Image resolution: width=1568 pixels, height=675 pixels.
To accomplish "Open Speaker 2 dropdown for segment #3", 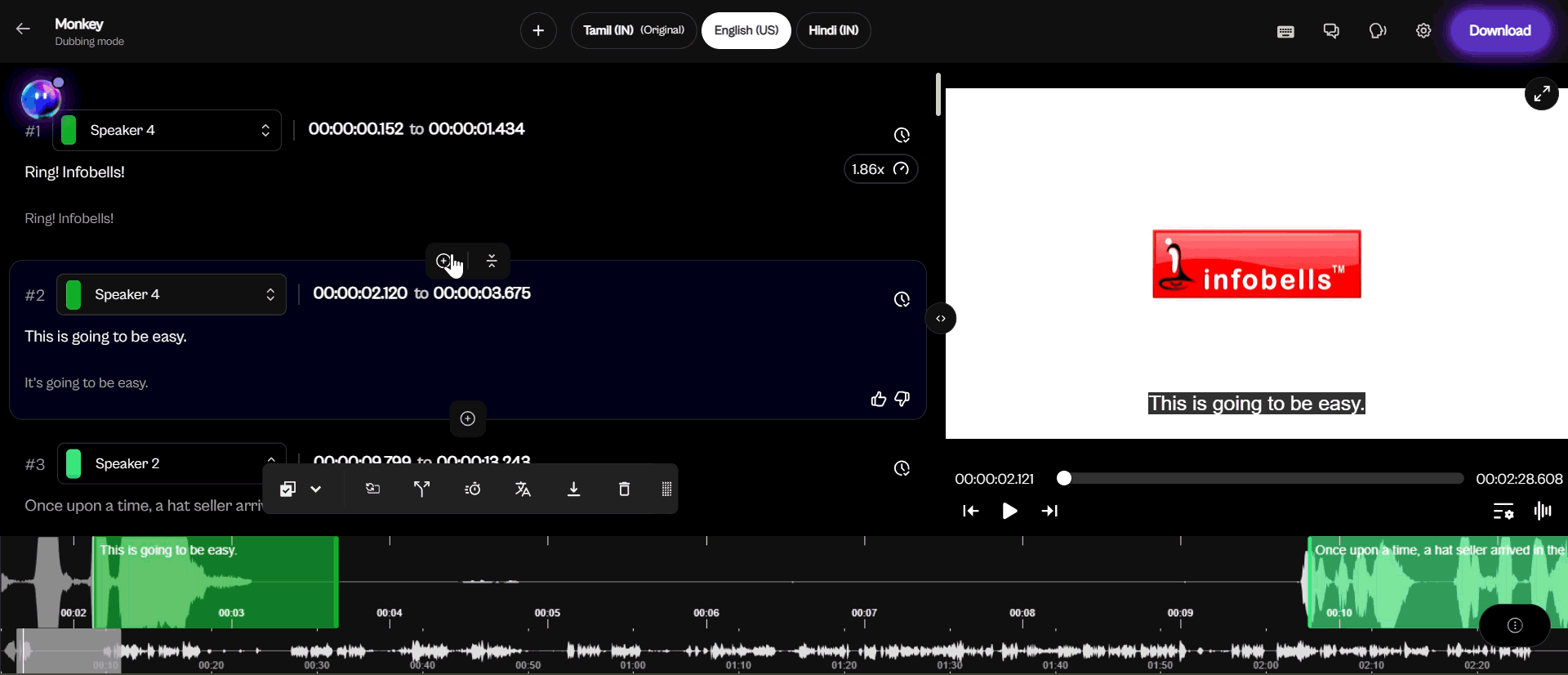I will (x=171, y=463).
